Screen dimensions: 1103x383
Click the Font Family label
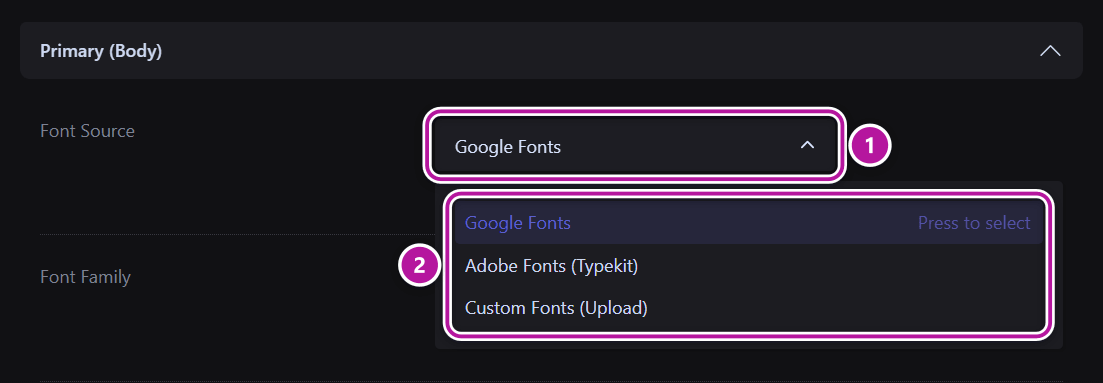point(85,277)
